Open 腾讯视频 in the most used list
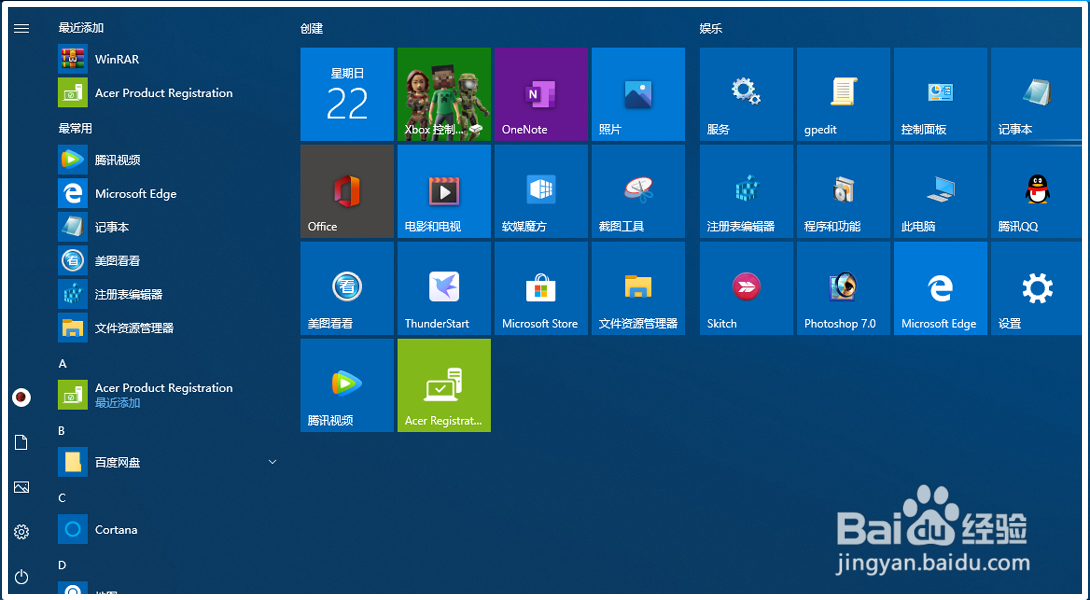 [168, 160]
